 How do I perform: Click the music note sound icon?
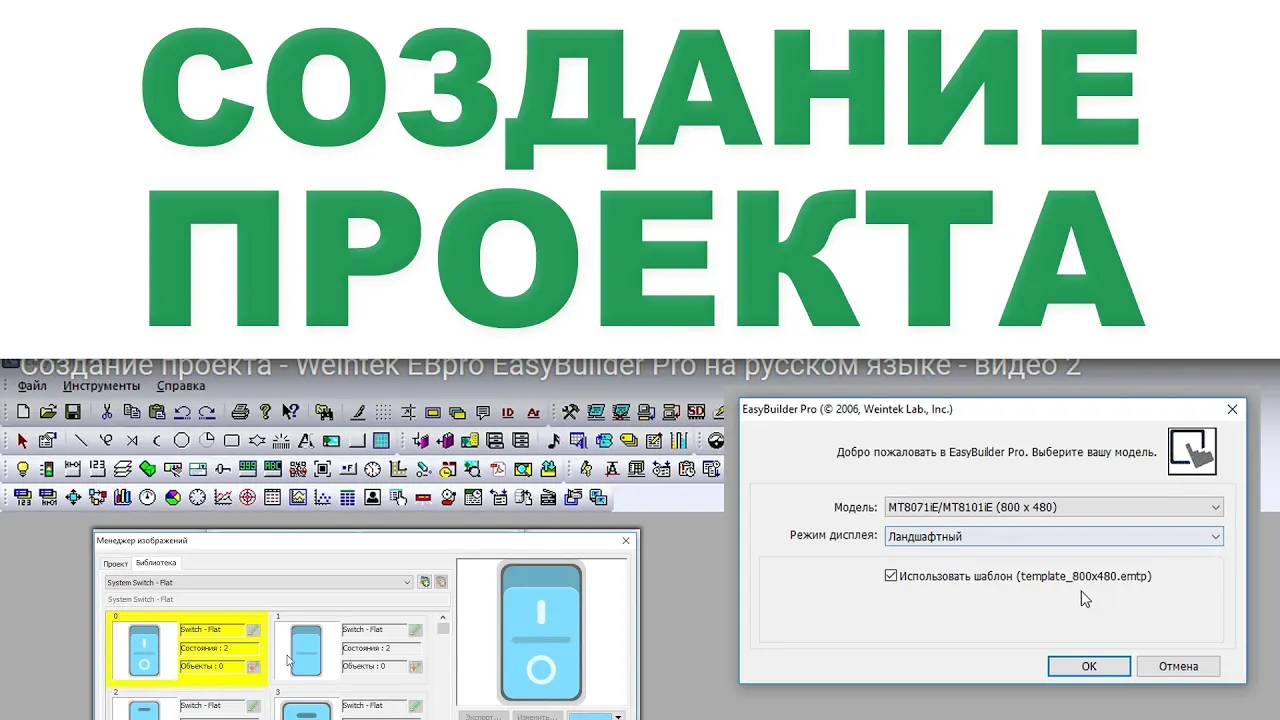pyautogui.click(x=553, y=440)
